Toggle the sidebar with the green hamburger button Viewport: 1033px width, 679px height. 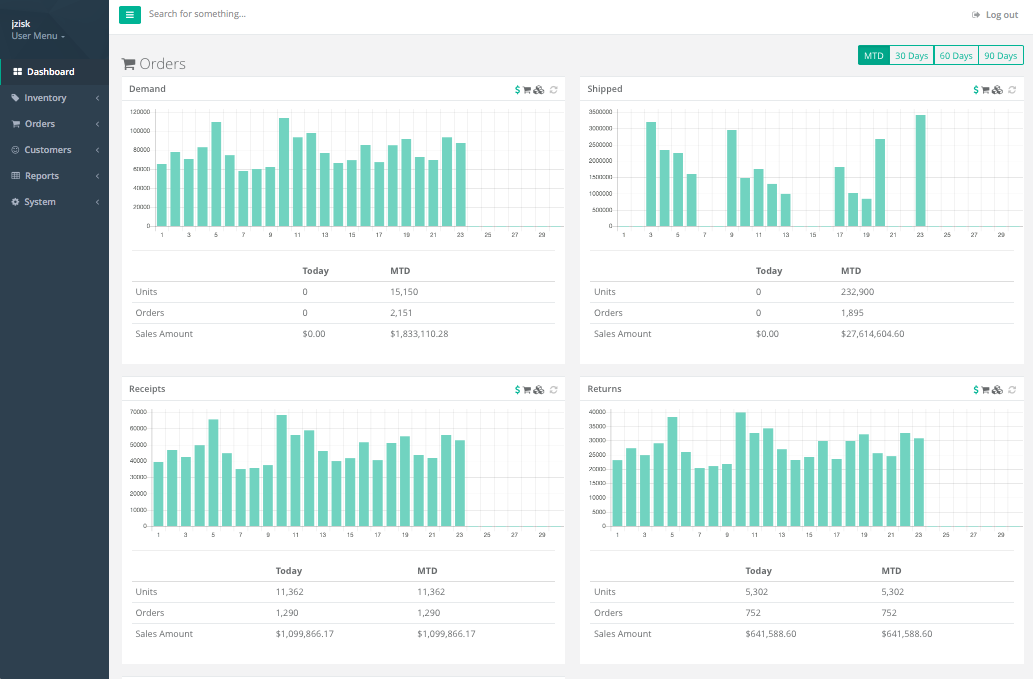(130, 14)
